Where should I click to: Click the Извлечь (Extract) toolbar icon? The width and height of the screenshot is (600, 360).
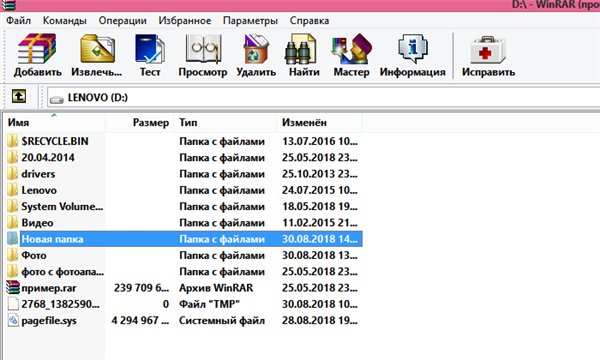[x=97, y=49]
